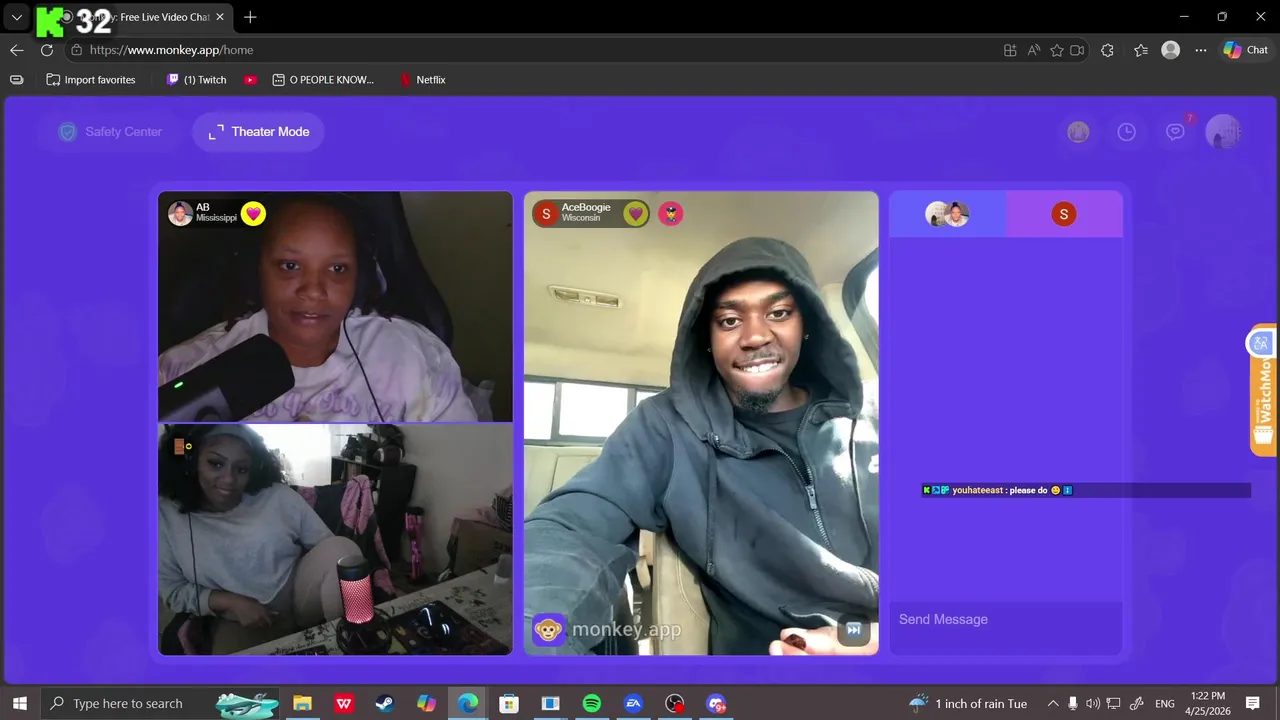
Task: Open Discord from taskbar
Action: pos(716,704)
